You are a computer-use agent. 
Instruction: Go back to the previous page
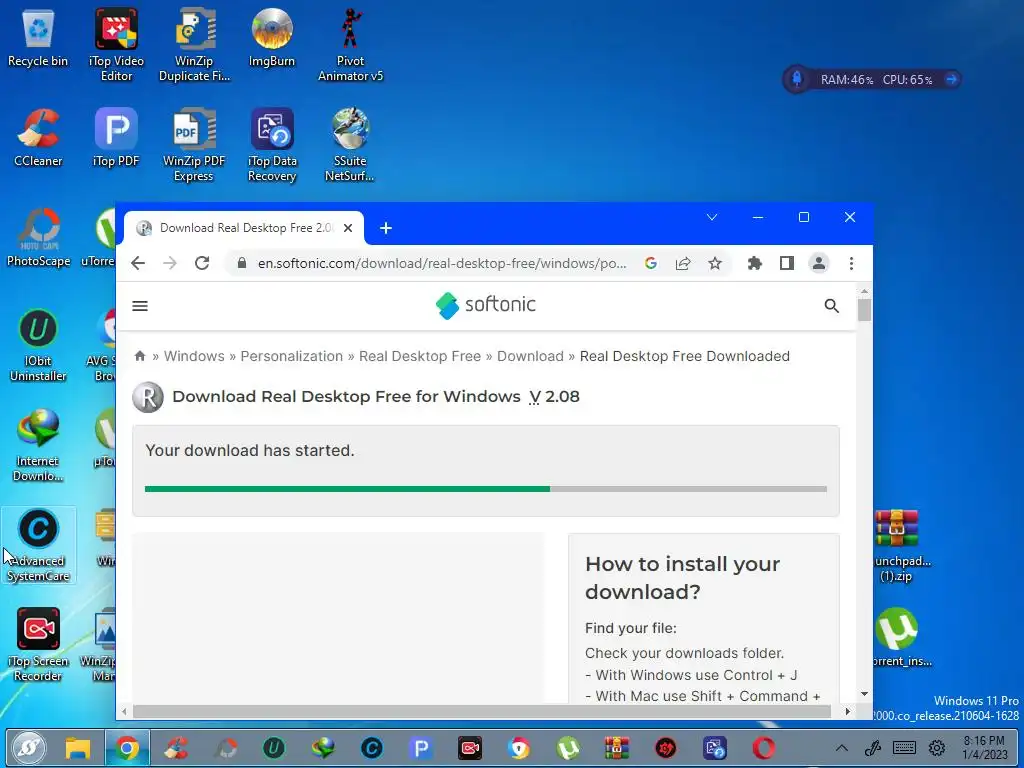[138, 263]
